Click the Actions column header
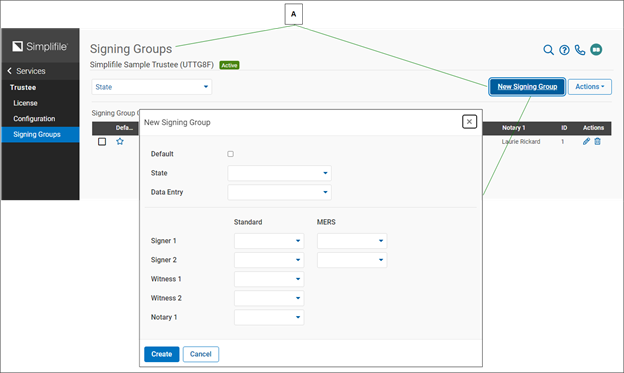Image resolution: width=624 pixels, height=373 pixels. 593,128
